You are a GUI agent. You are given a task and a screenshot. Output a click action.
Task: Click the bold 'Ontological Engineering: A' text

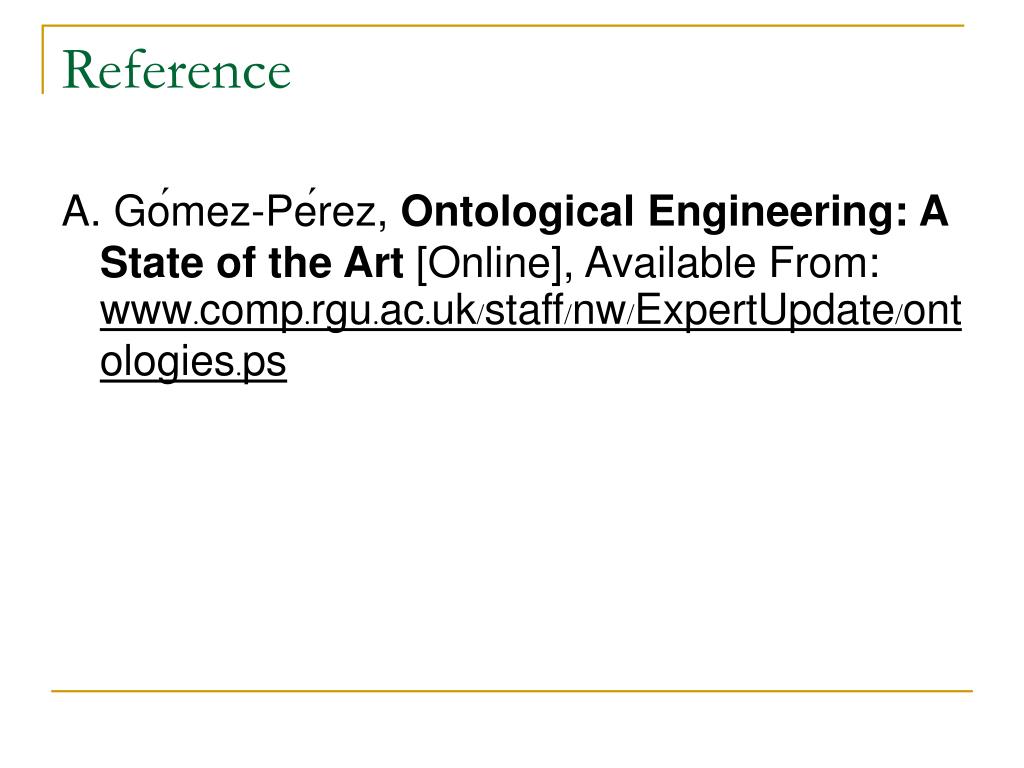click(x=674, y=212)
